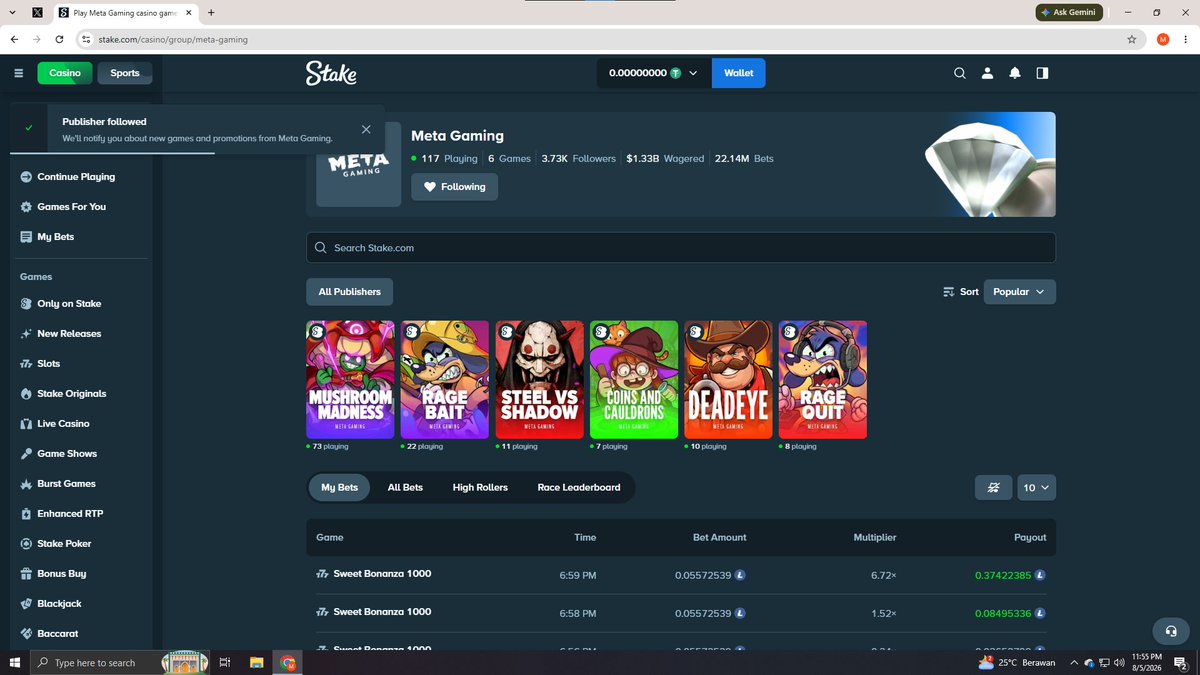This screenshot has width=1200, height=675.
Task: Click the Wallet button
Action: [x=739, y=73]
